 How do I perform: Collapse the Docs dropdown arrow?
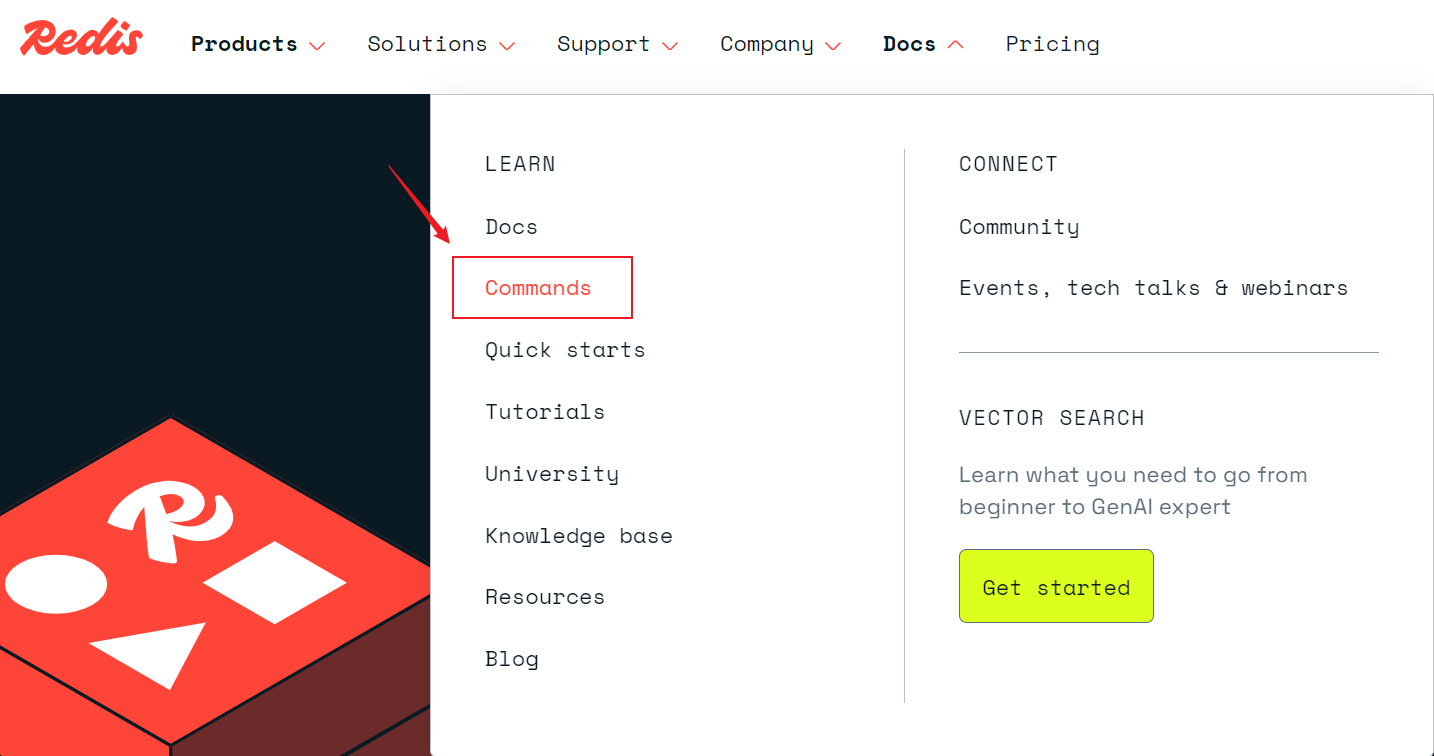956,43
